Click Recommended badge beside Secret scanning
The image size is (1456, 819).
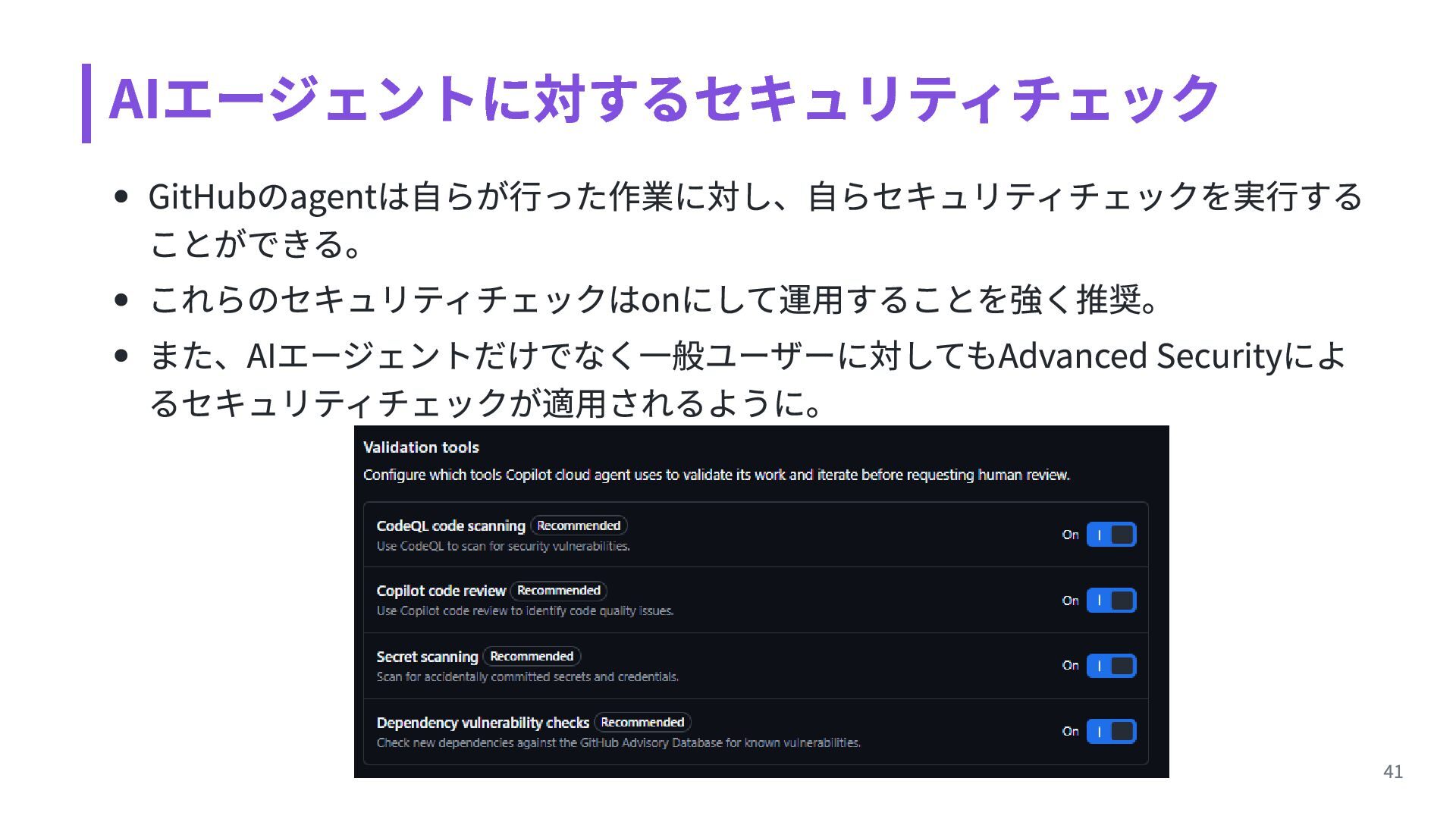coord(532,656)
